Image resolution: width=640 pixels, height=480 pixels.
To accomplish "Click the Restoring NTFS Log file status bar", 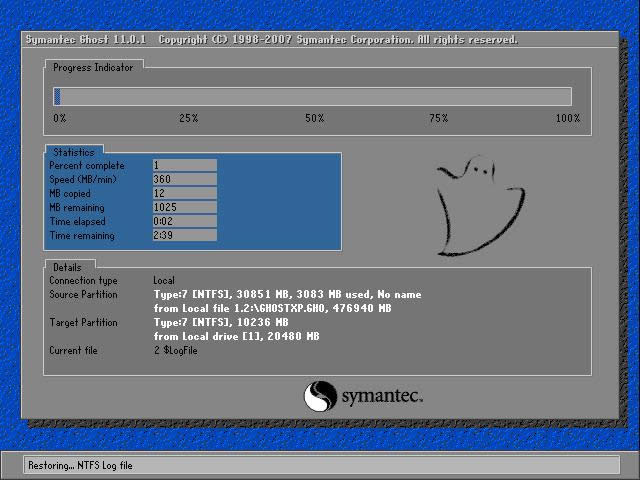I will click(320, 465).
